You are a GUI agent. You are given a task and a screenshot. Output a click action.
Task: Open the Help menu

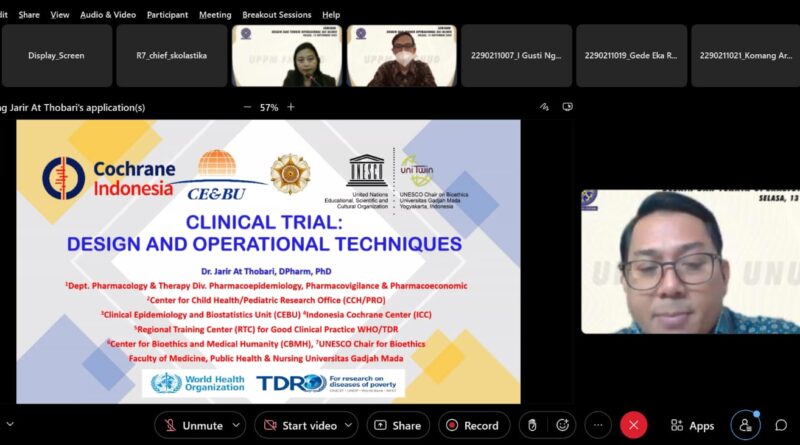[x=331, y=15]
